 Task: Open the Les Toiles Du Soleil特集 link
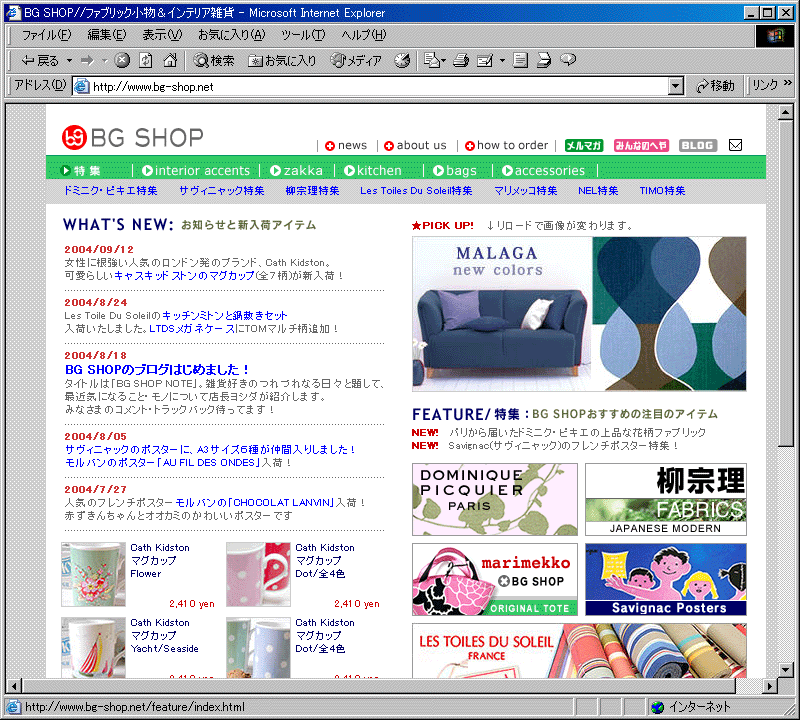click(416, 191)
